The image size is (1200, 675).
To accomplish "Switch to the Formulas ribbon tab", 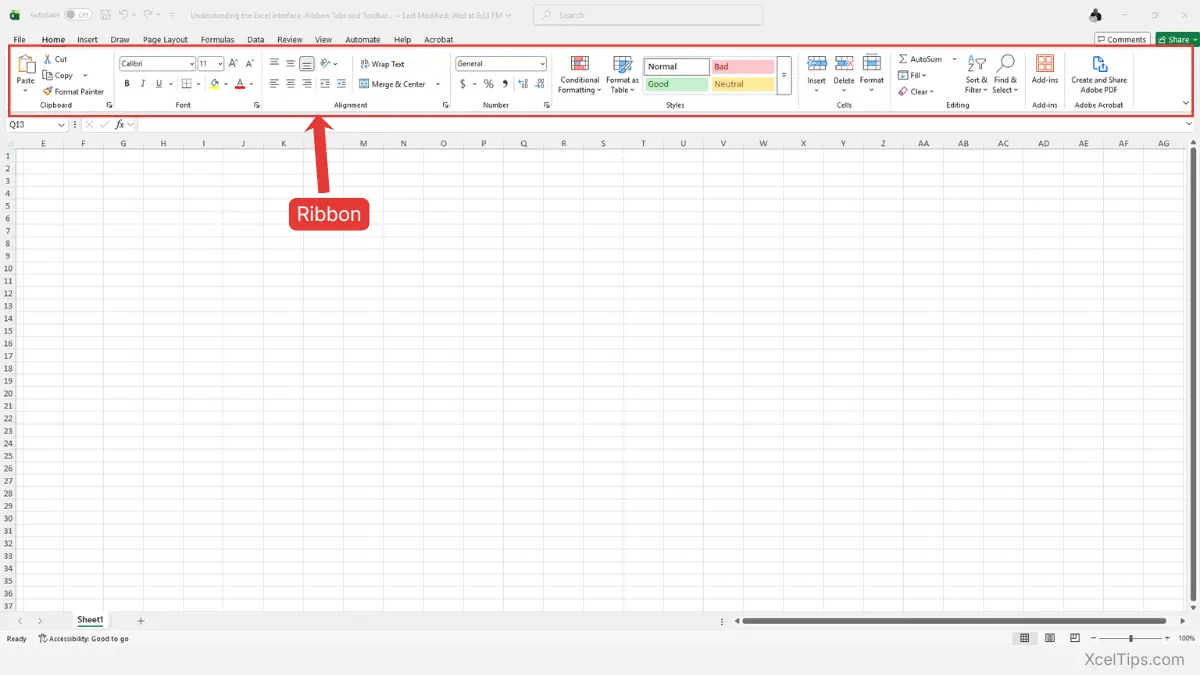I will point(217,39).
